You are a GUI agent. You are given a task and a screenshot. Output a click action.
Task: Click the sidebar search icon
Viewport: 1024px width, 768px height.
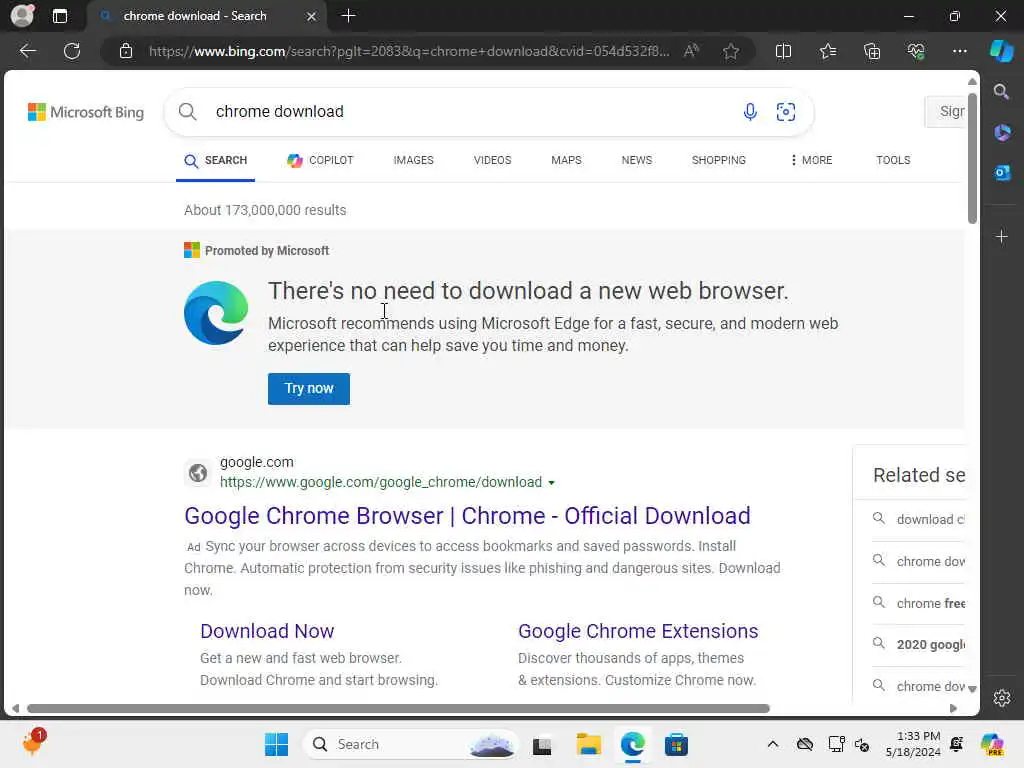pos(1001,91)
